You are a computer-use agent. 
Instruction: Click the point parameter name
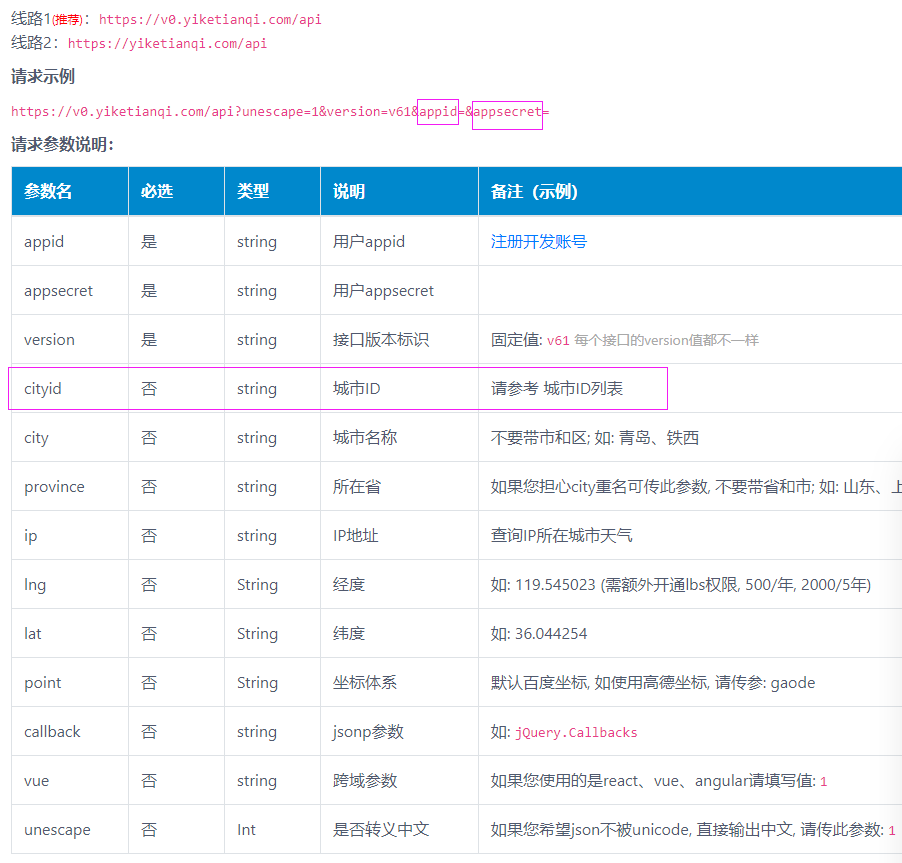tap(42, 682)
